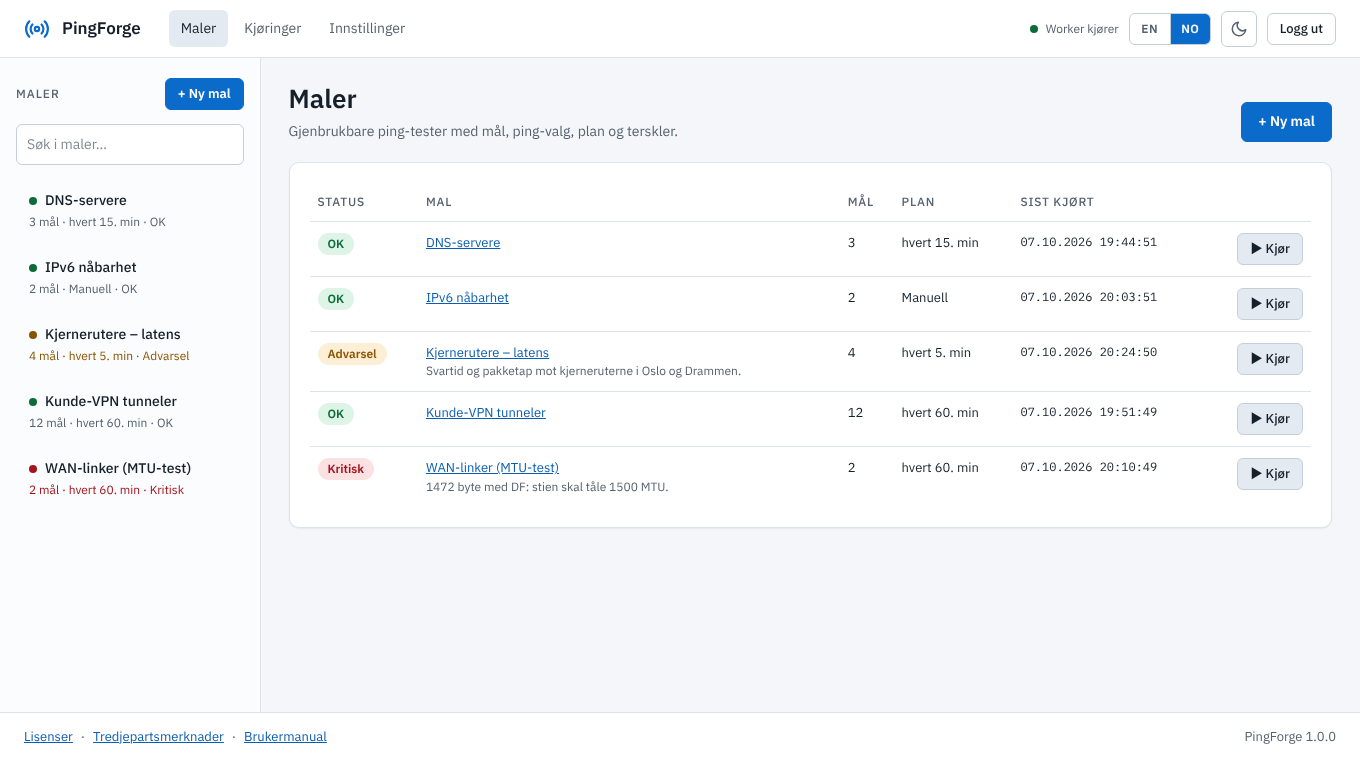Screen dimensions: 1360x760
Task: Click the Manuell plan cell
Action: (925, 298)
